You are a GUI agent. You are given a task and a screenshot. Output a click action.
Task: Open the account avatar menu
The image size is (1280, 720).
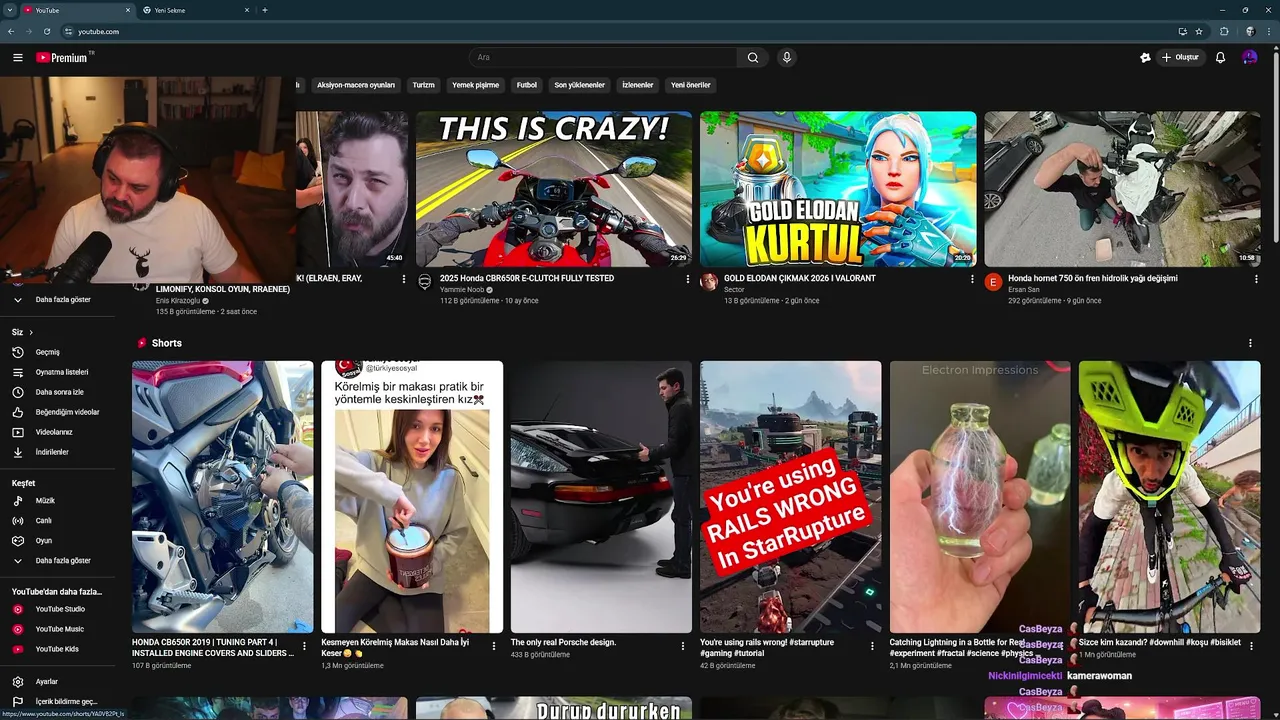point(1249,58)
